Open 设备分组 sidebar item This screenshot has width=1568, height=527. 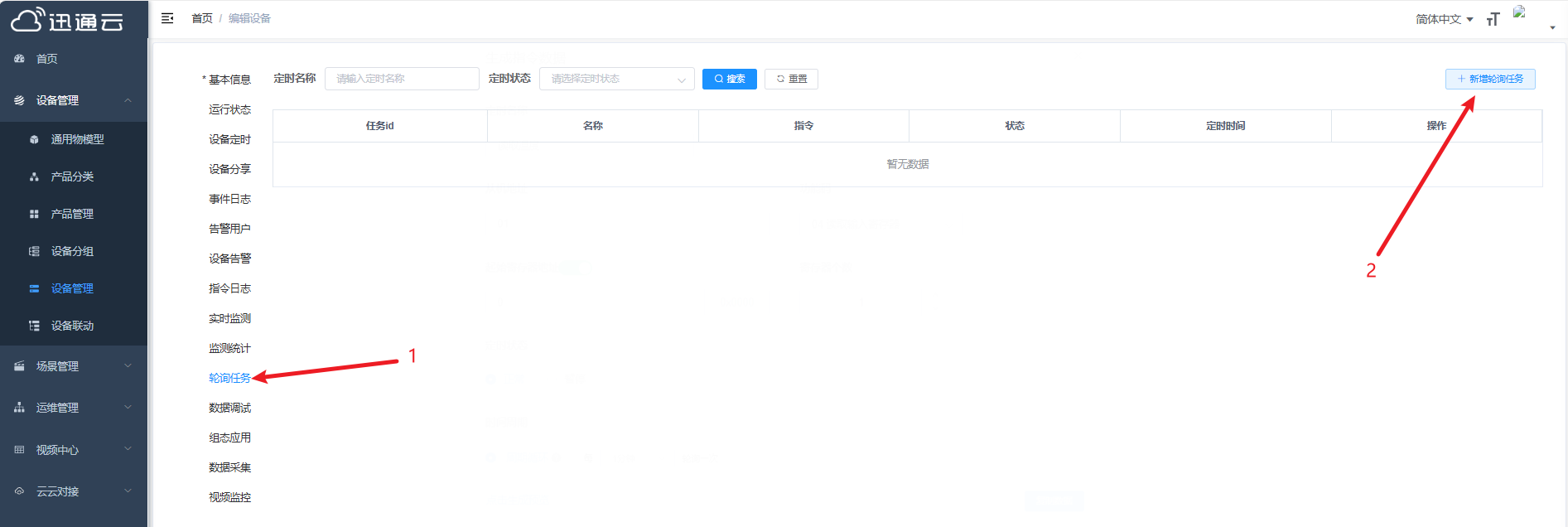(72, 251)
